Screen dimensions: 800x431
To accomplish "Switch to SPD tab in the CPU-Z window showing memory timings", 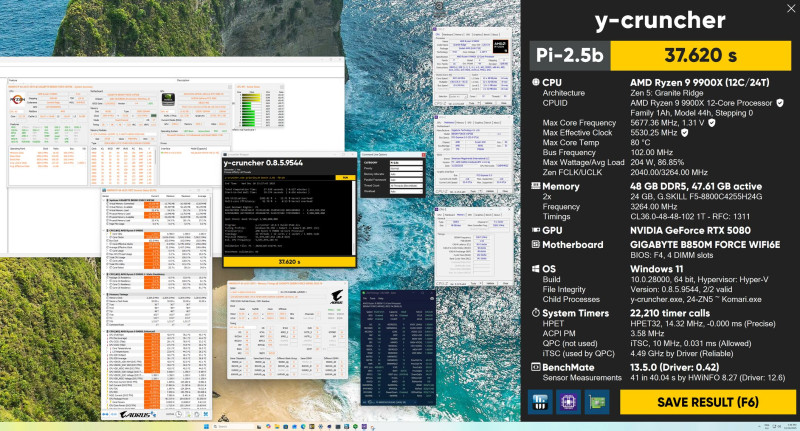I will pos(470,215).
